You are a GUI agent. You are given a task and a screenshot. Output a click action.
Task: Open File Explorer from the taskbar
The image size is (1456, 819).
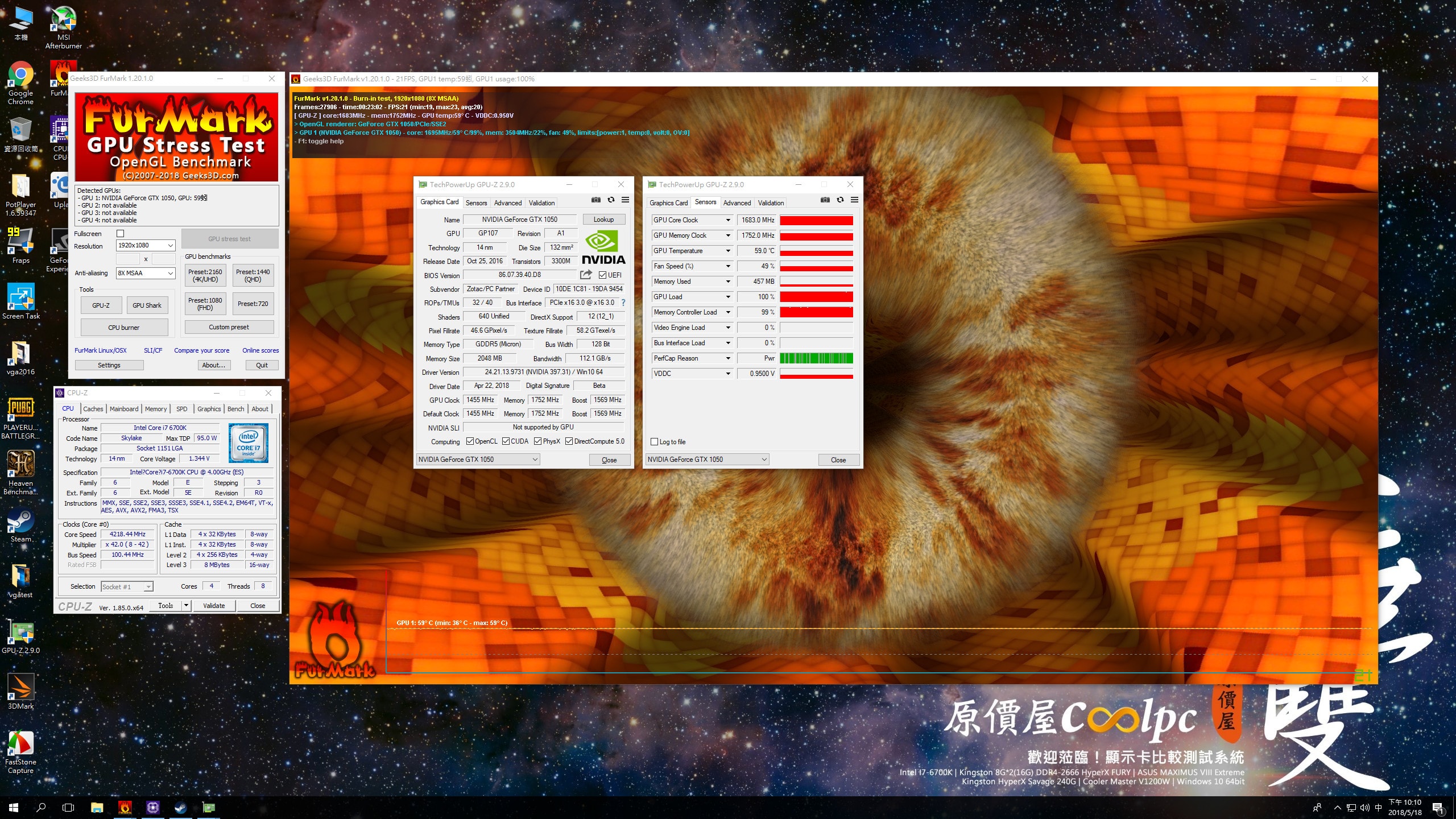tap(97, 808)
